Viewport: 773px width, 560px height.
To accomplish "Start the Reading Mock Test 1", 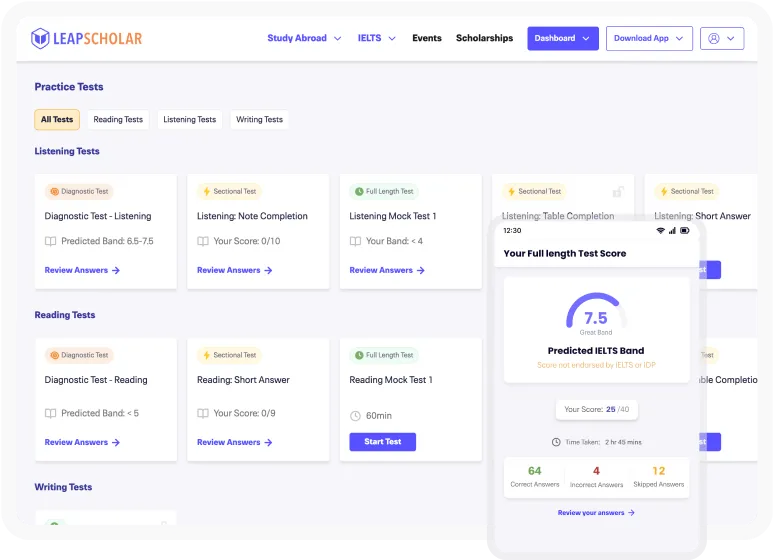I will 383,442.
